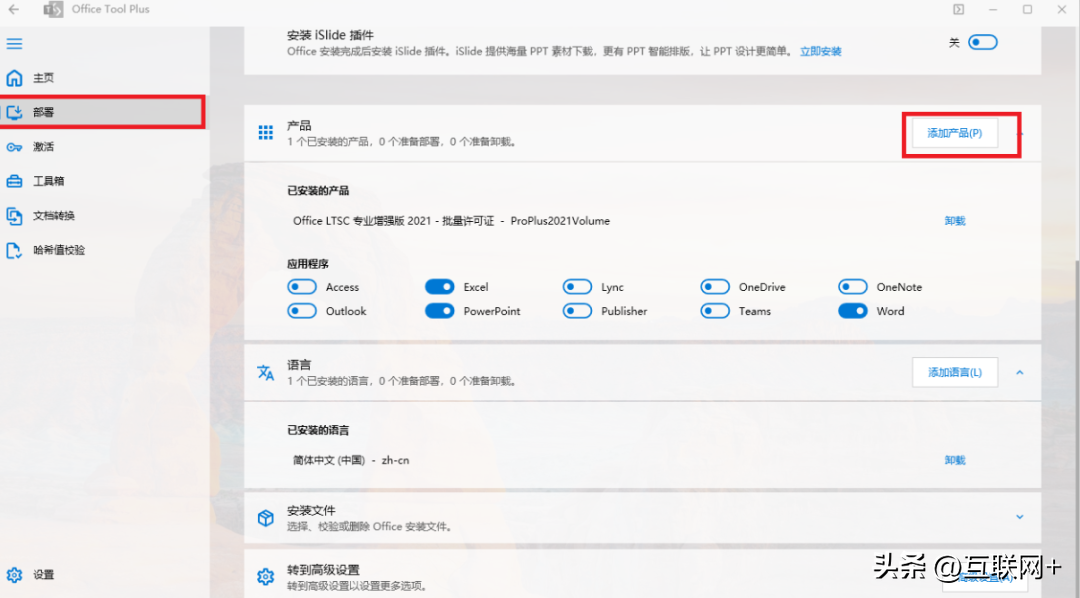Open 哈希值校验 in the sidebar
This screenshot has width=1080, height=598.
(x=103, y=250)
